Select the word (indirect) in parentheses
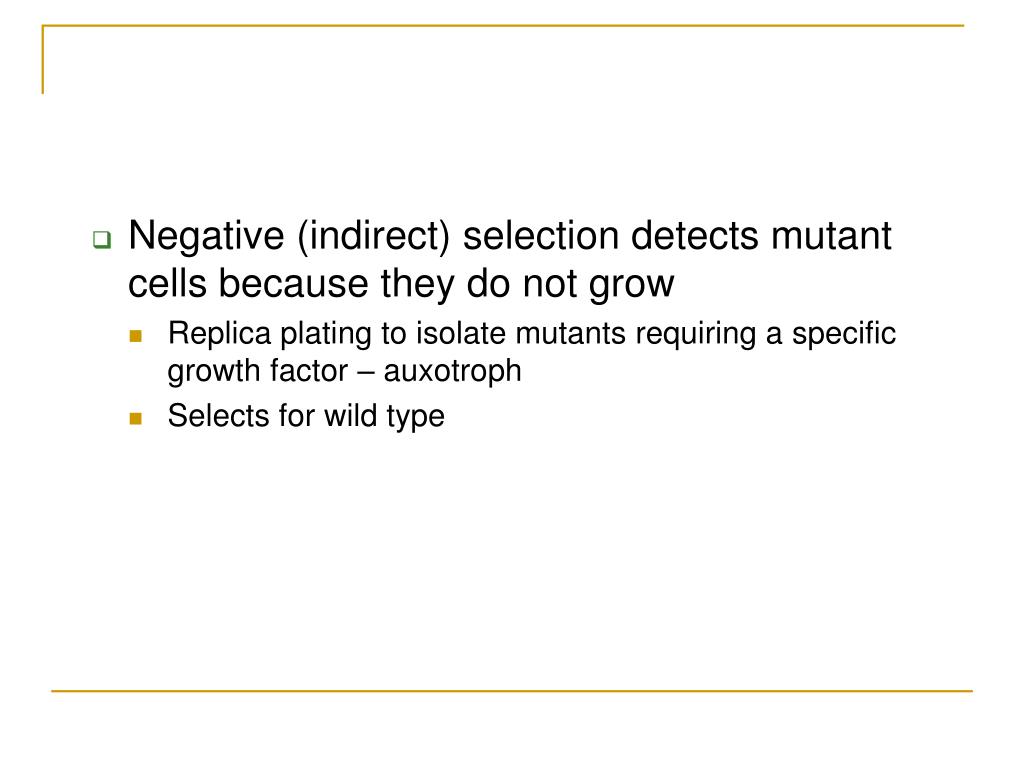1024x768 pixels. [x=374, y=236]
